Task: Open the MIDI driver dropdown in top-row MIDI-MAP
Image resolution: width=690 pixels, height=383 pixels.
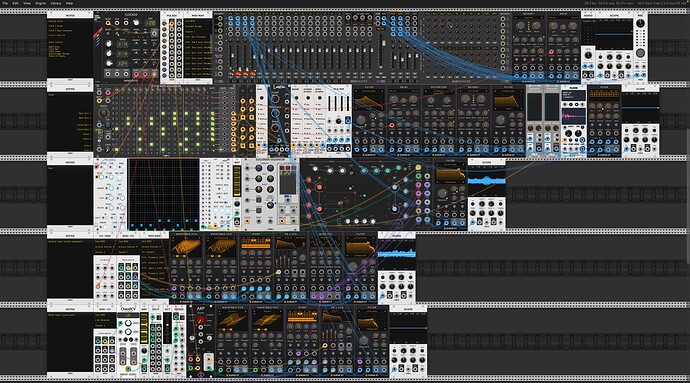Action: (198, 21)
